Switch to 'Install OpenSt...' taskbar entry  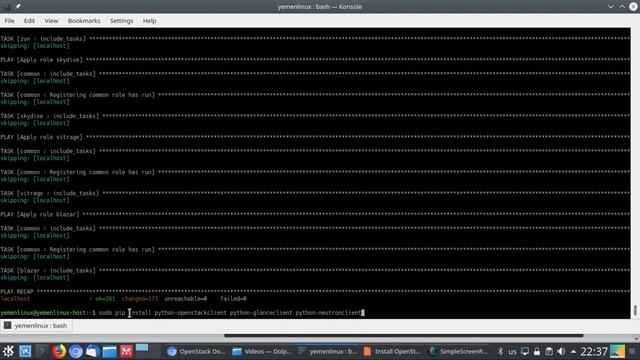pos(392,351)
